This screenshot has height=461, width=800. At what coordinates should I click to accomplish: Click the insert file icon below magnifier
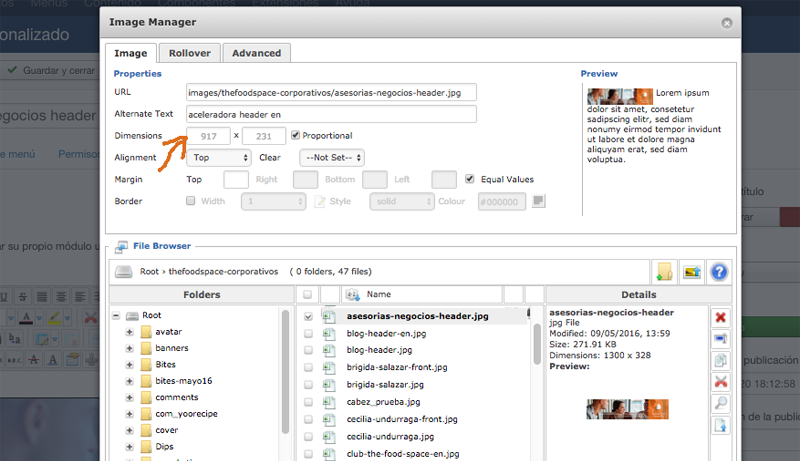720,425
